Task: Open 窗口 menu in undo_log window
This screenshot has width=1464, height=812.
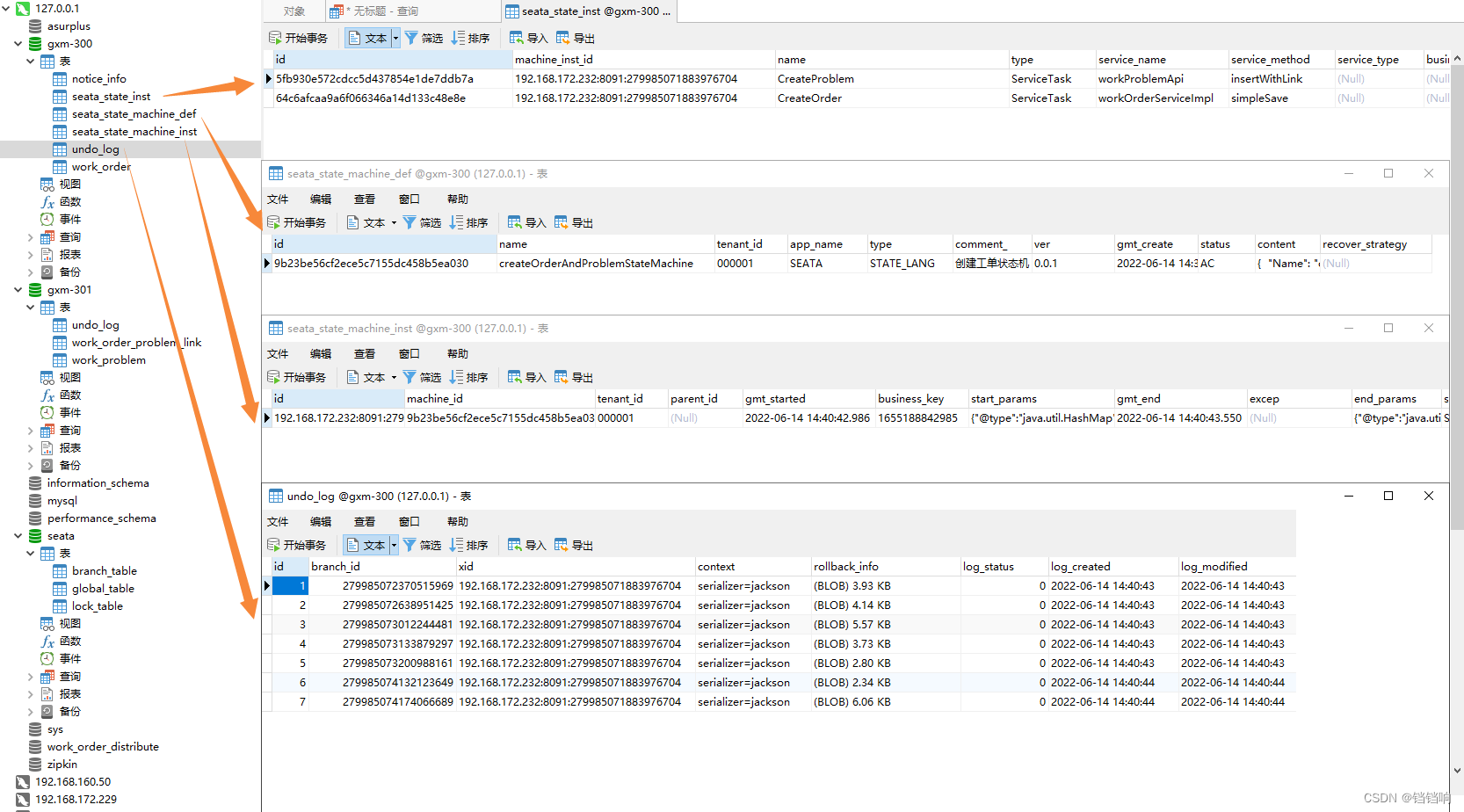Action: tap(409, 522)
